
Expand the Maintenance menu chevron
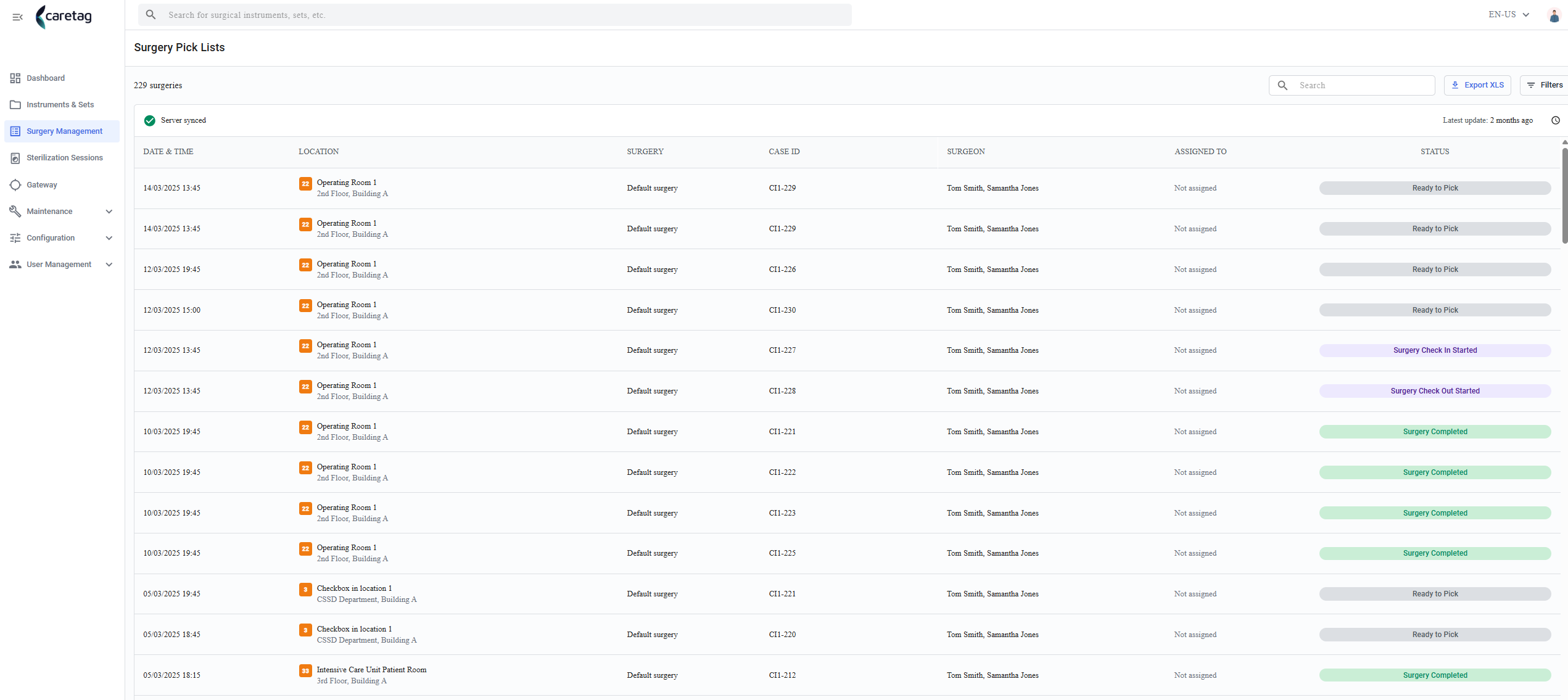tap(109, 212)
